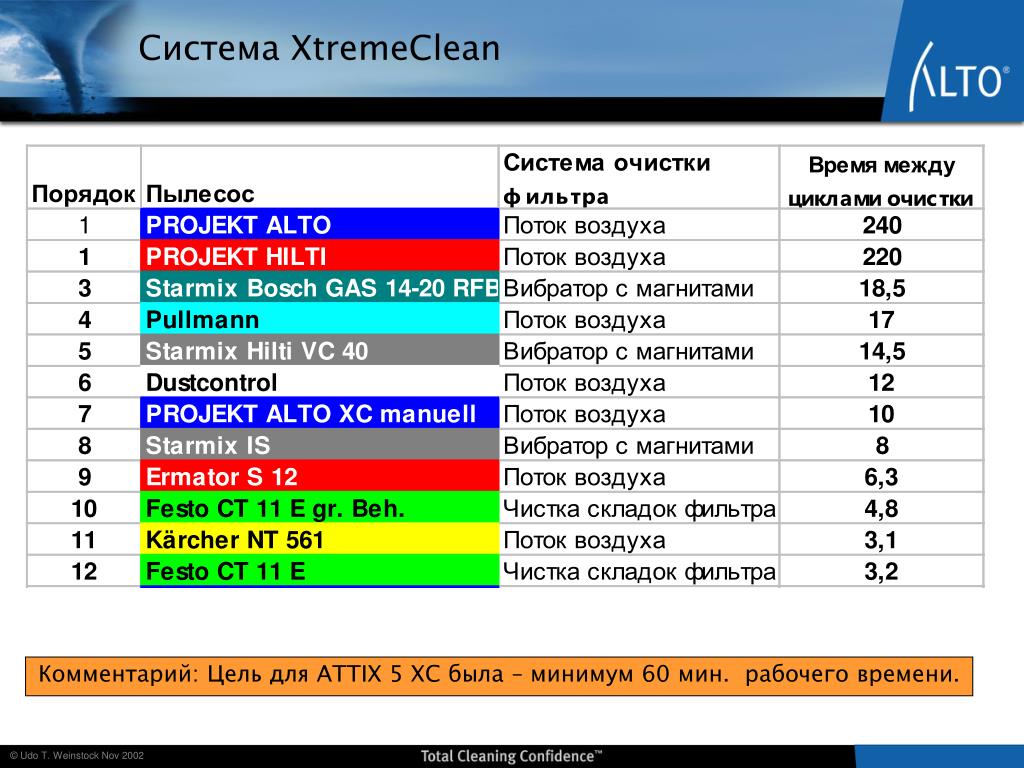Image resolution: width=1024 pixels, height=768 pixels.
Task: Click the 'Пылесос' column header
Action: (200, 194)
